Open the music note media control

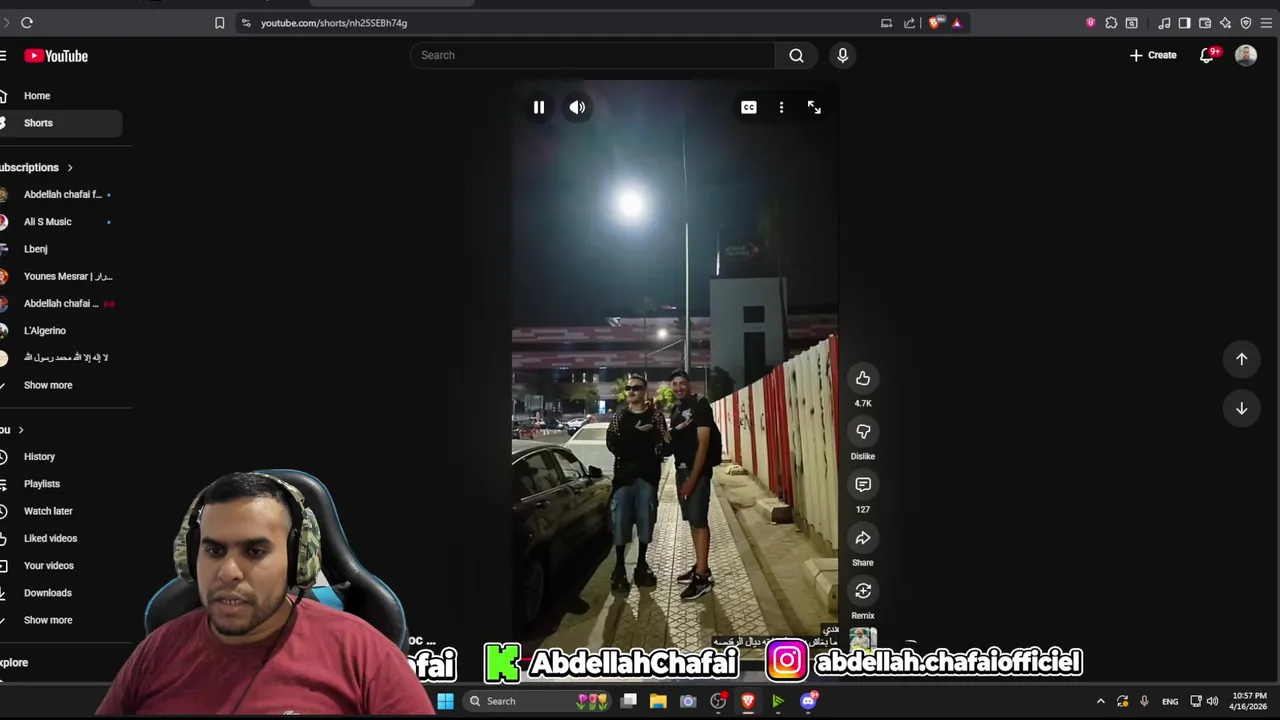click(1164, 23)
